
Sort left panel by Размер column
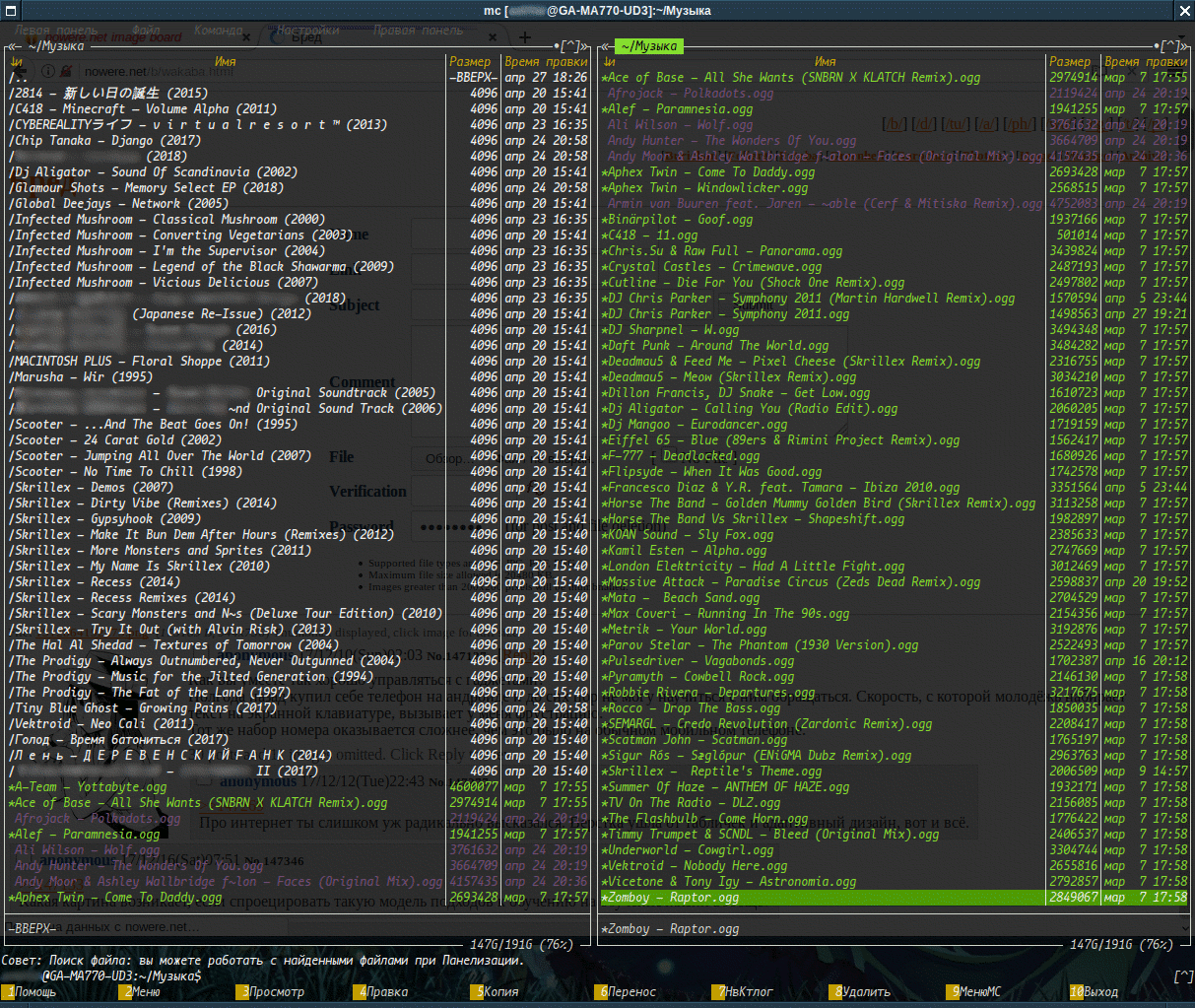[470, 61]
